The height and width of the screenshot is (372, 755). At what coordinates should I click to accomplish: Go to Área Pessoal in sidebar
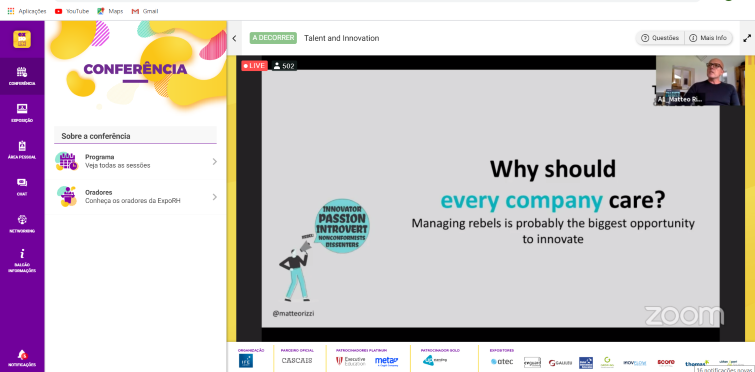(x=22, y=150)
